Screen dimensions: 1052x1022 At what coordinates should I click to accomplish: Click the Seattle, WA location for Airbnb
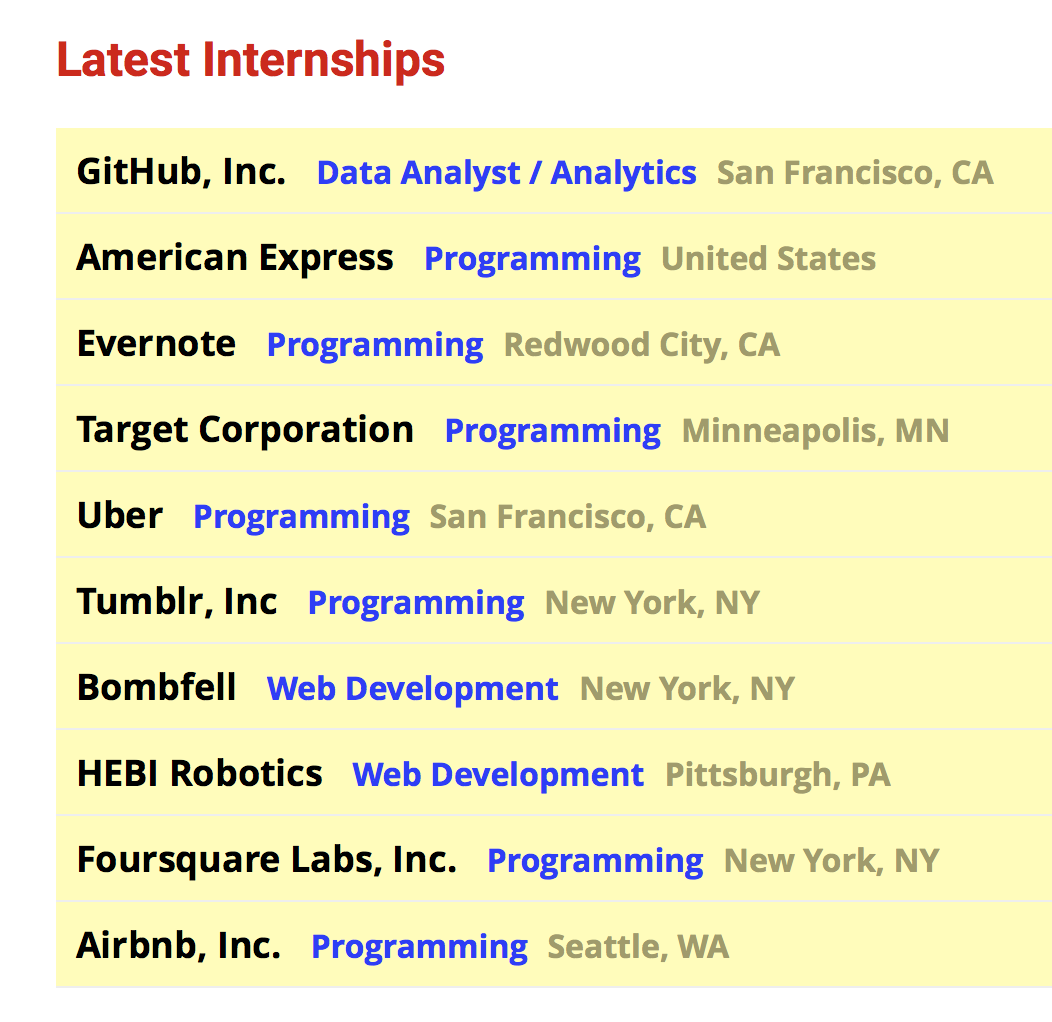pos(637,946)
